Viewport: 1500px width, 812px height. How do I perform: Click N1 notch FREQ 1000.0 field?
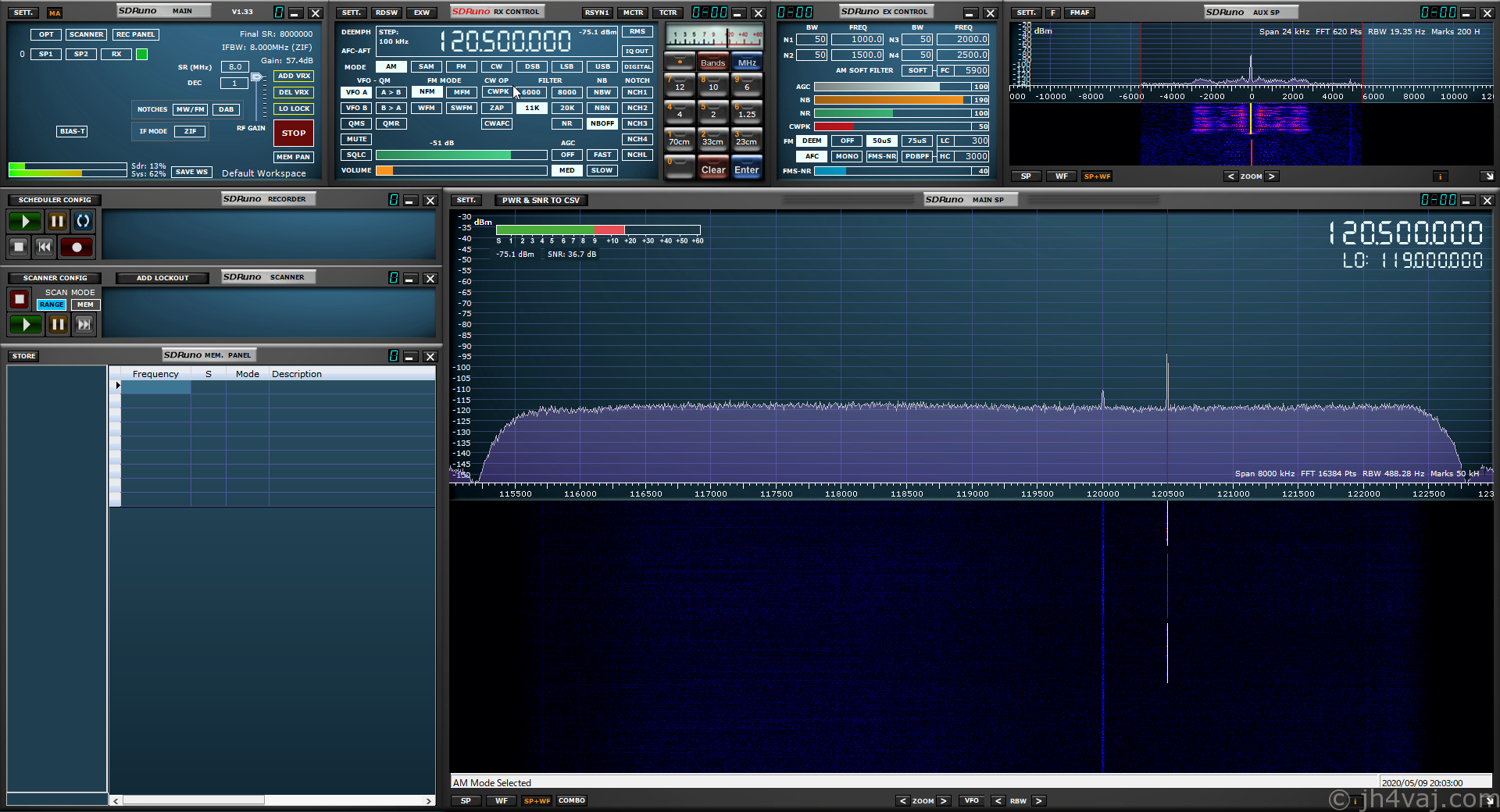(x=858, y=39)
